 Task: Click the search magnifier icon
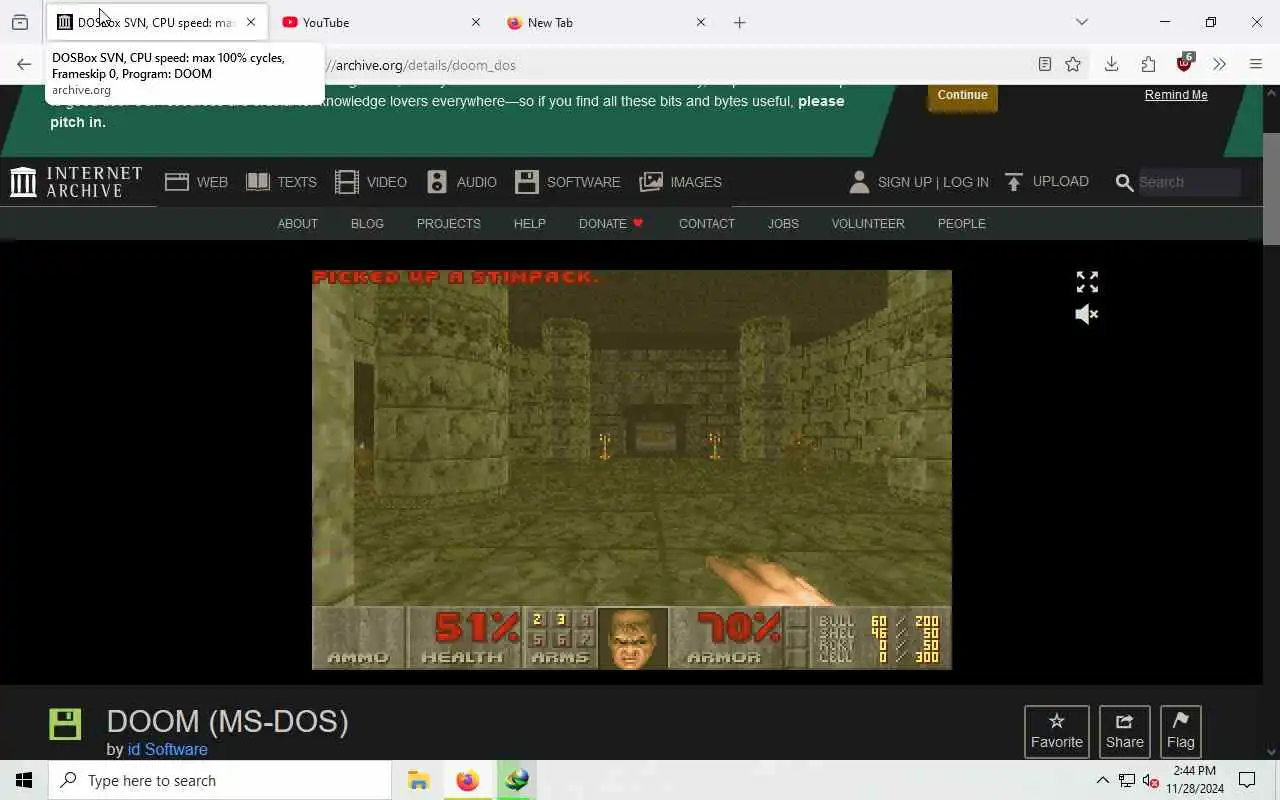[1124, 182]
